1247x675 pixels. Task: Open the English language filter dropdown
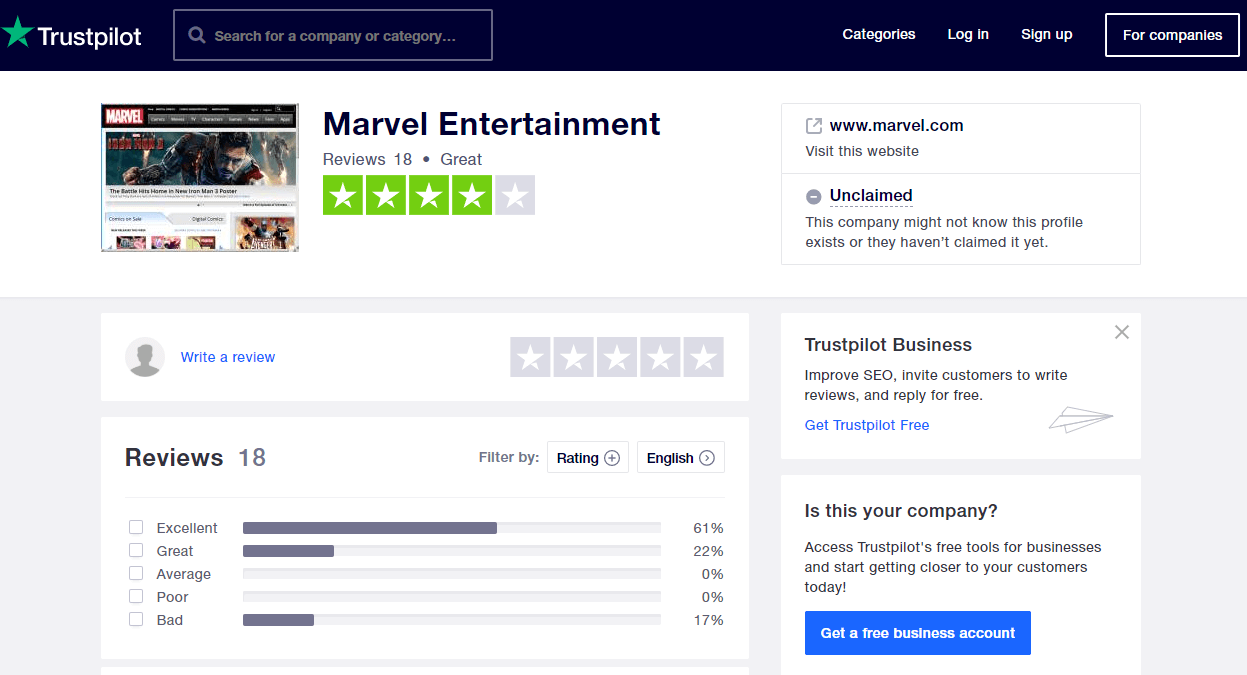(681, 457)
